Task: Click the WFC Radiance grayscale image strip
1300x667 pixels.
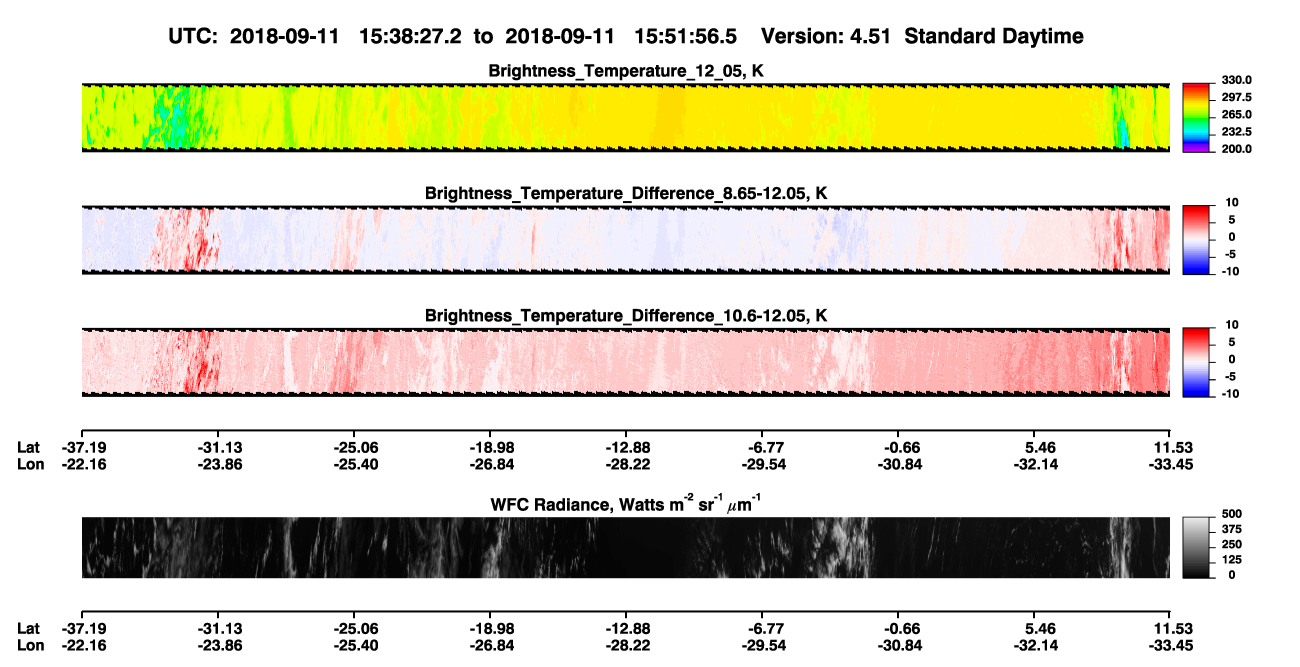Action: tap(625, 547)
